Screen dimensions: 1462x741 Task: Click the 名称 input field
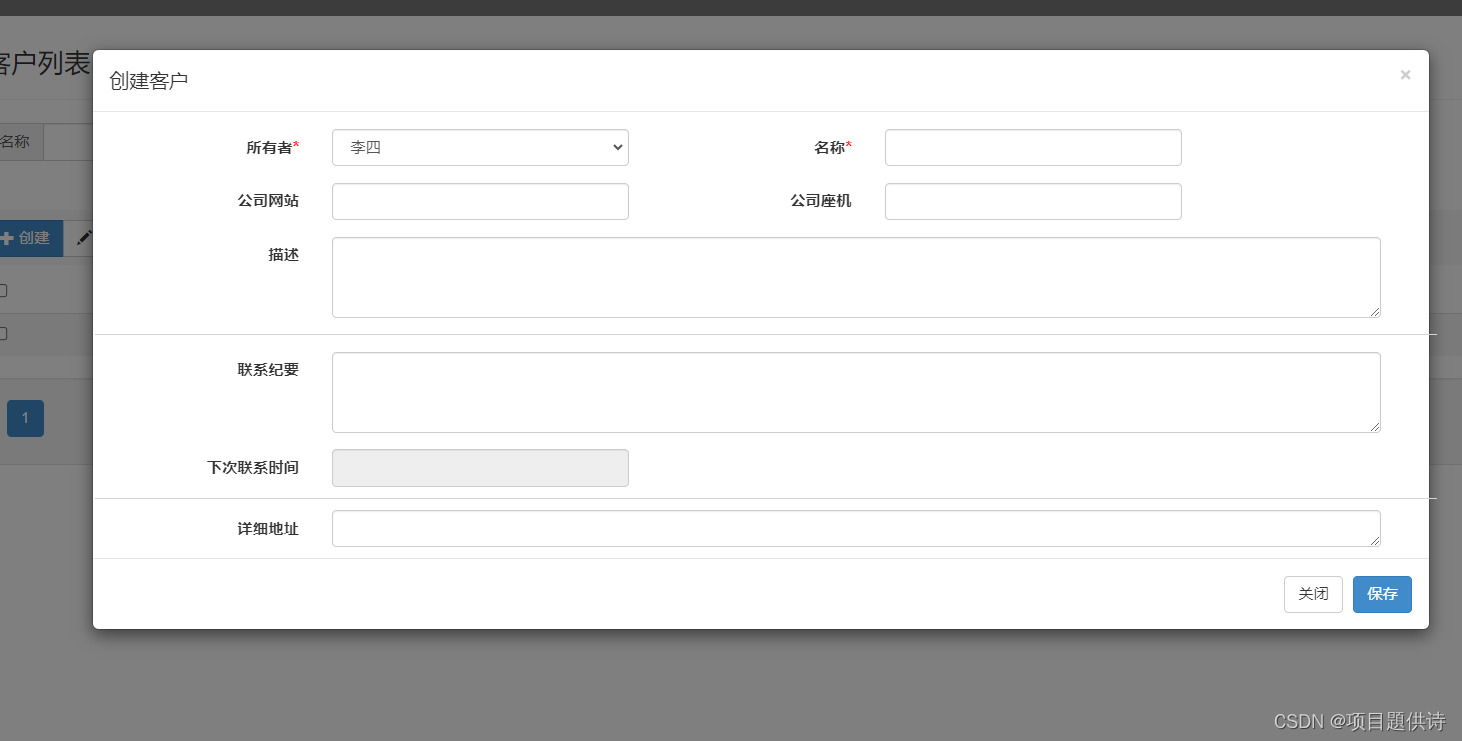(x=1033, y=148)
